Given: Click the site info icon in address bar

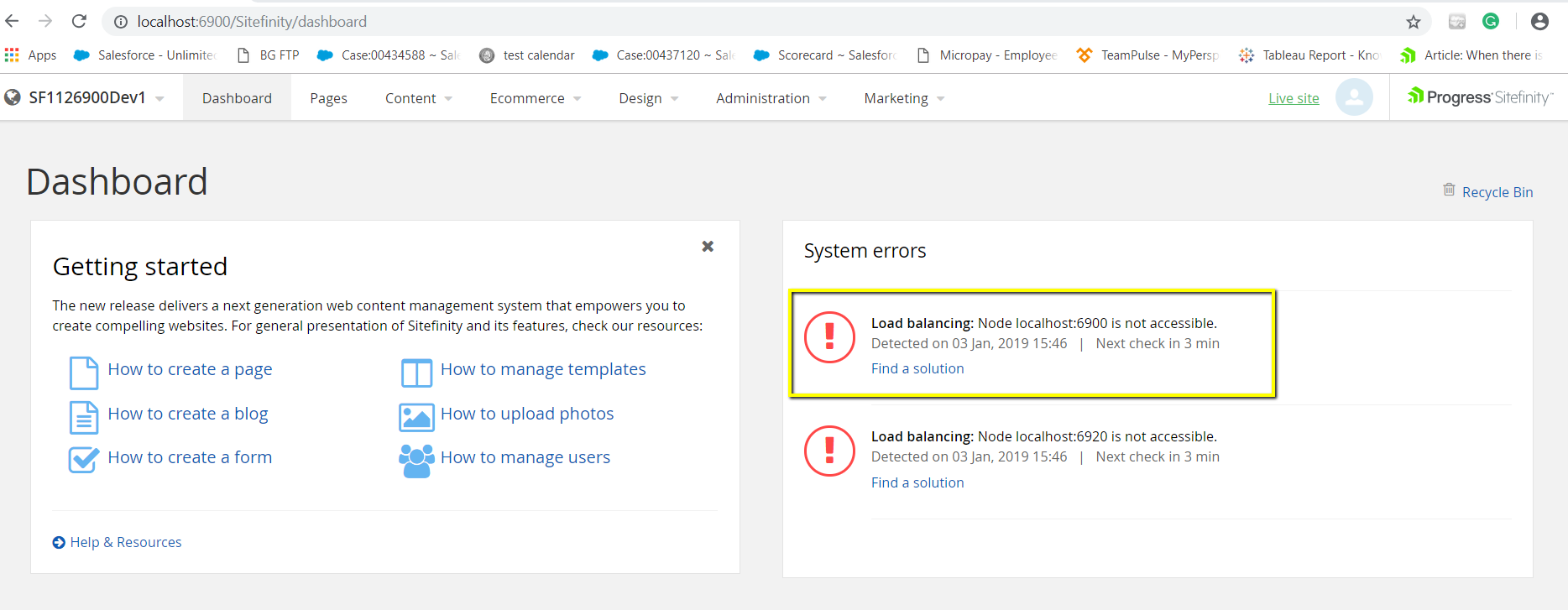Looking at the screenshot, I should pos(121,22).
